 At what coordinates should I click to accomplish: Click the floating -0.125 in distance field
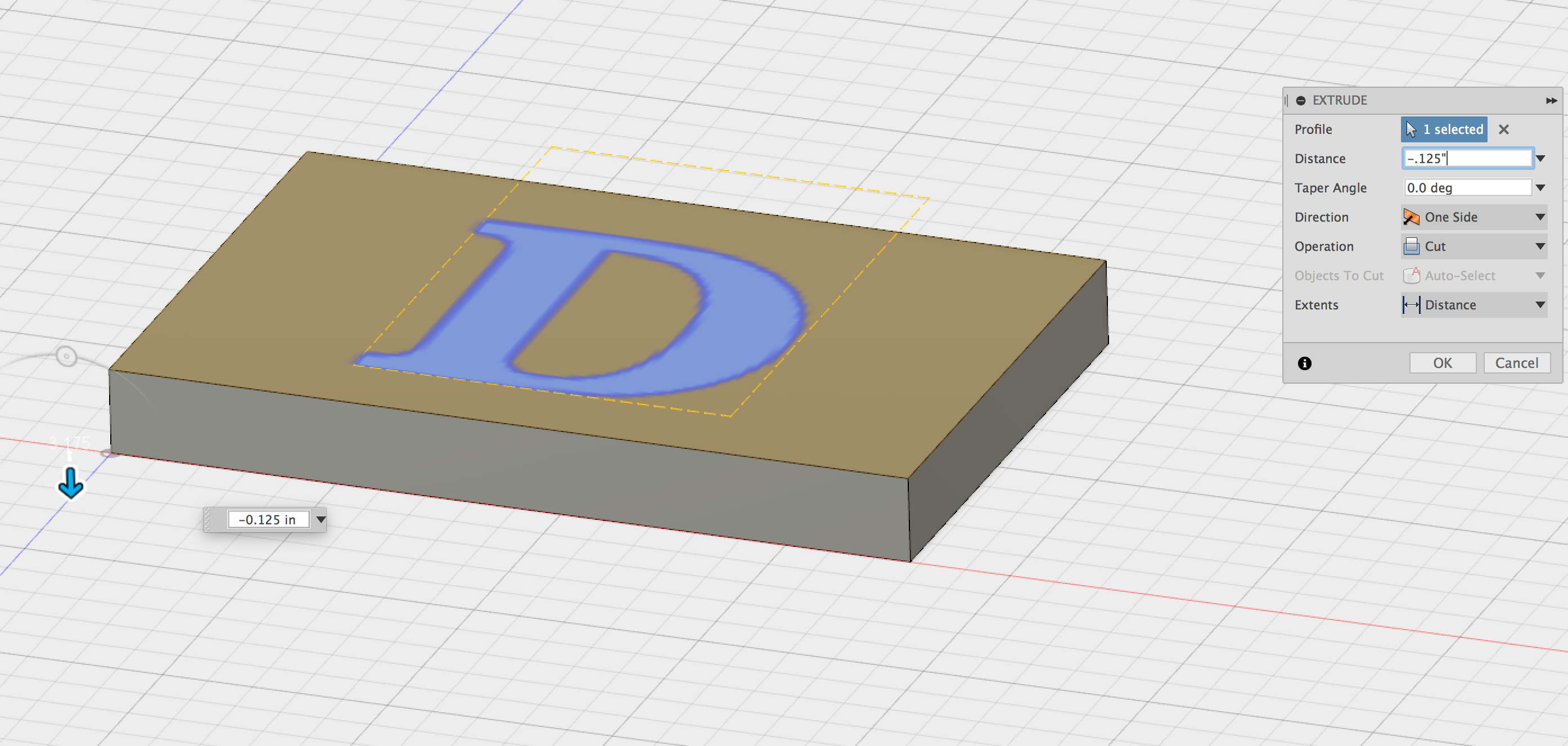click(268, 519)
